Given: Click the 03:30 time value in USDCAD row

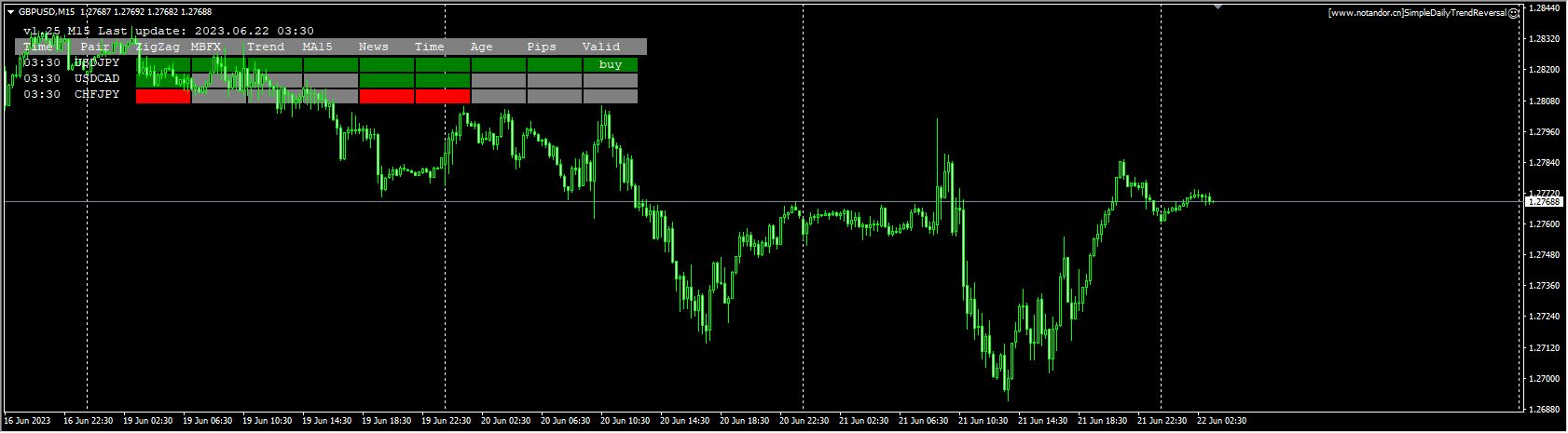Looking at the screenshot, I should 42,78.
